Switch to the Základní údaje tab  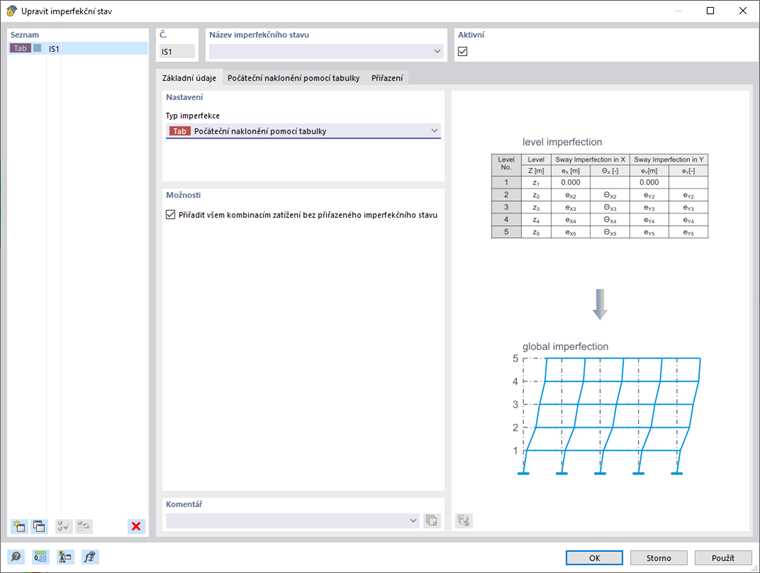click(x=189, y=78)
